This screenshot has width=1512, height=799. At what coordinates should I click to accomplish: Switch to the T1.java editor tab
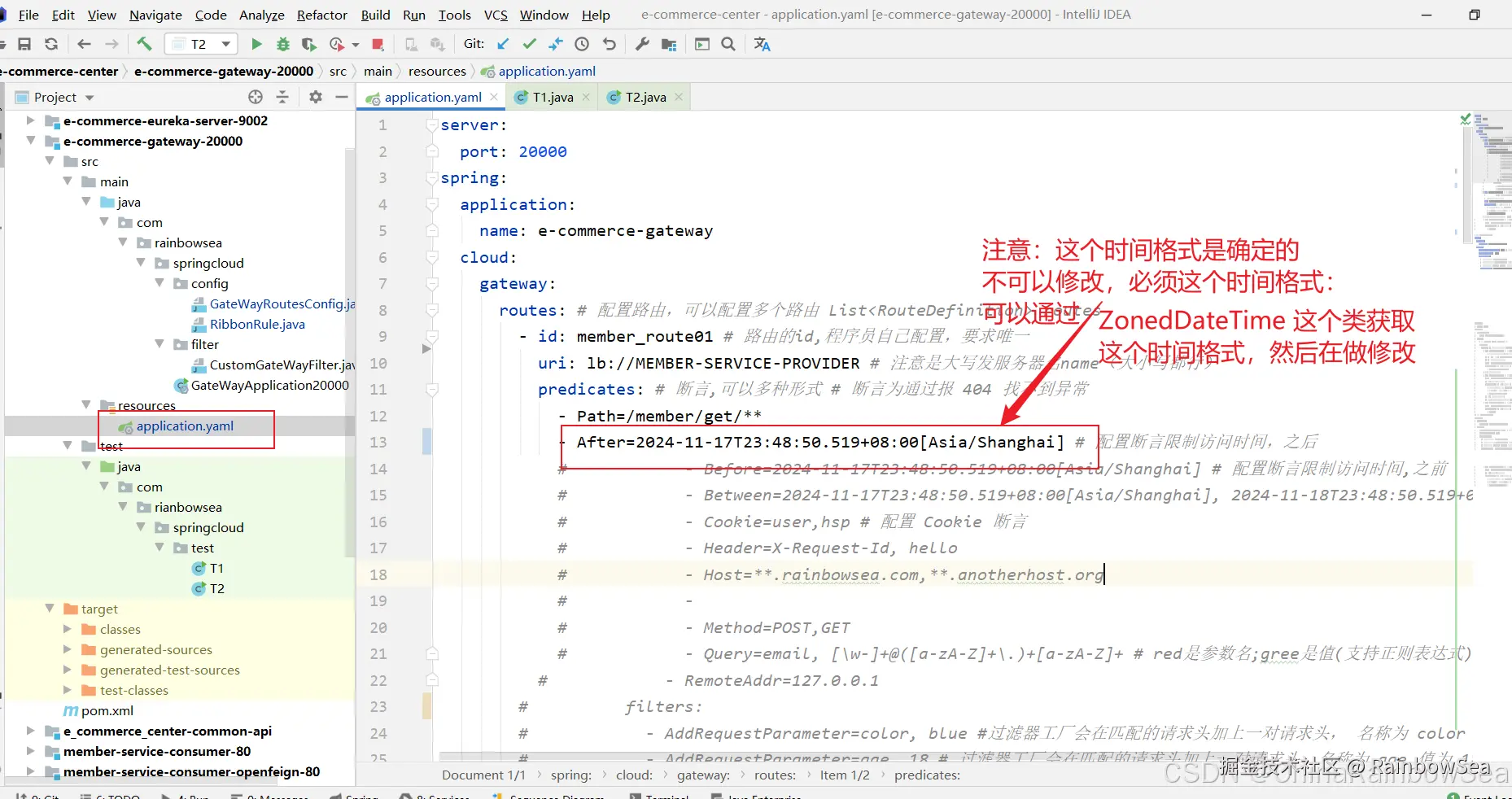pos(553,98)
